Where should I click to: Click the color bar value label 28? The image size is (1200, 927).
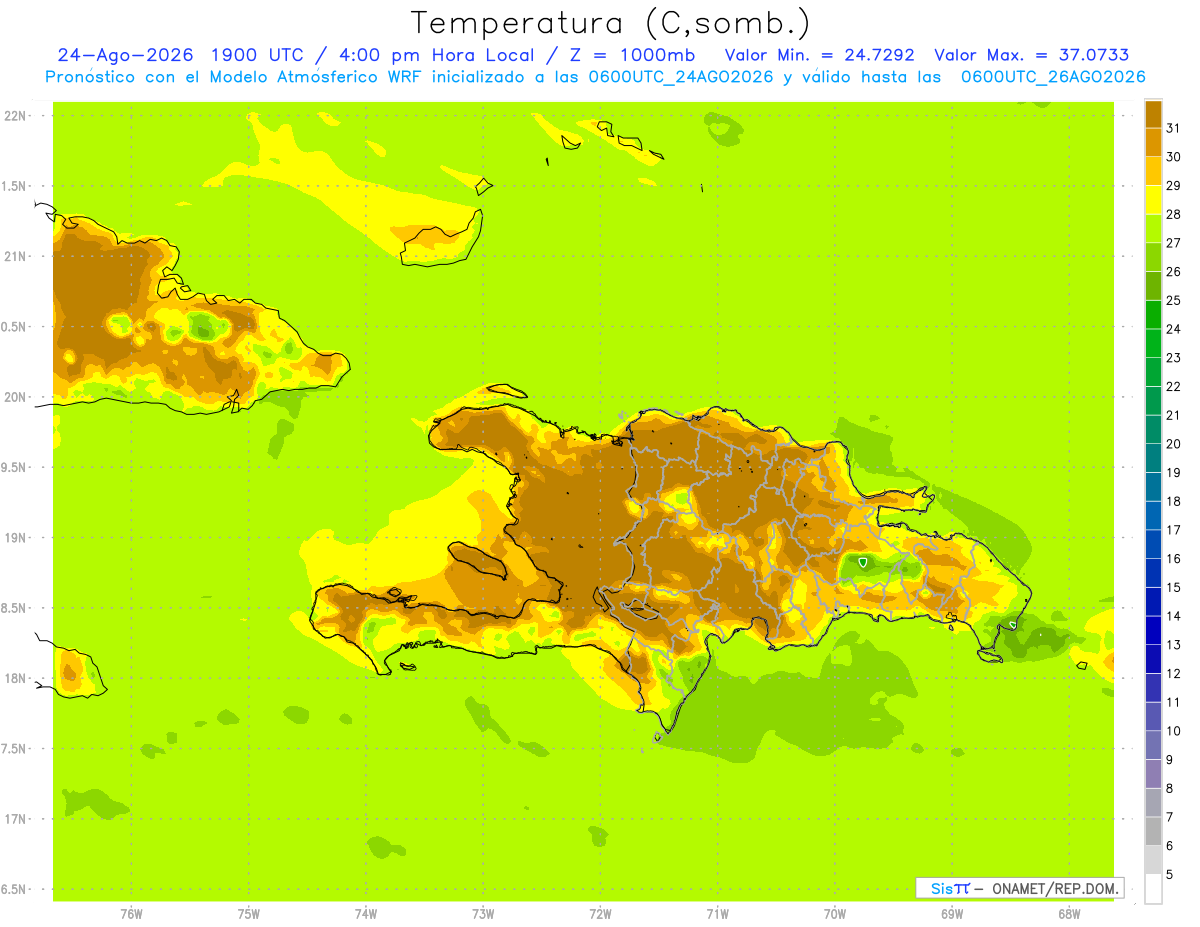coord(1174,214)
